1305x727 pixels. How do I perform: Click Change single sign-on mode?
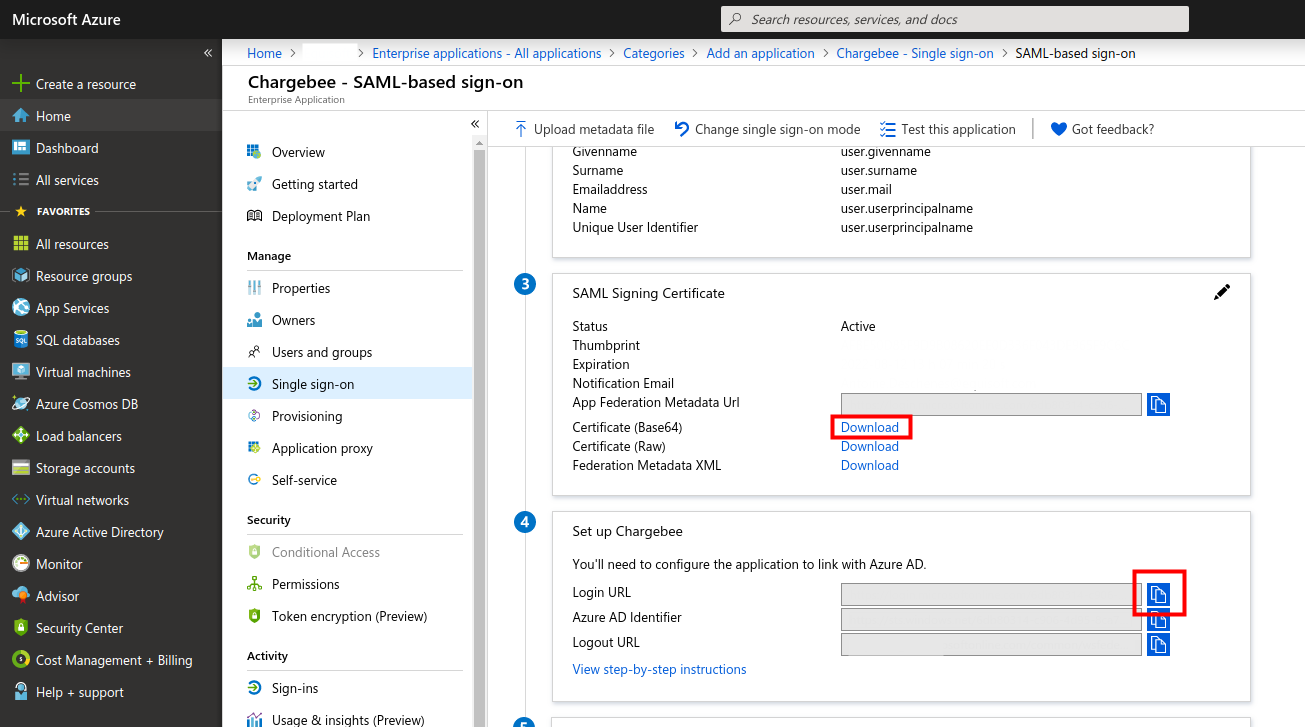pyautogui.click(x=767, y=129)
